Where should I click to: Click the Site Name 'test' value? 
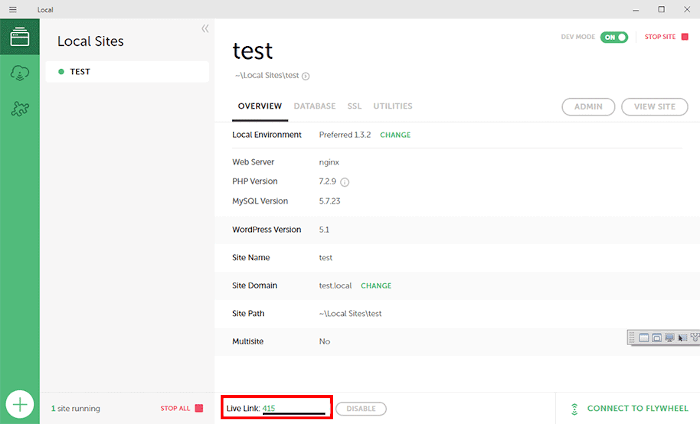pyautogui.click(x=325, y=258)
